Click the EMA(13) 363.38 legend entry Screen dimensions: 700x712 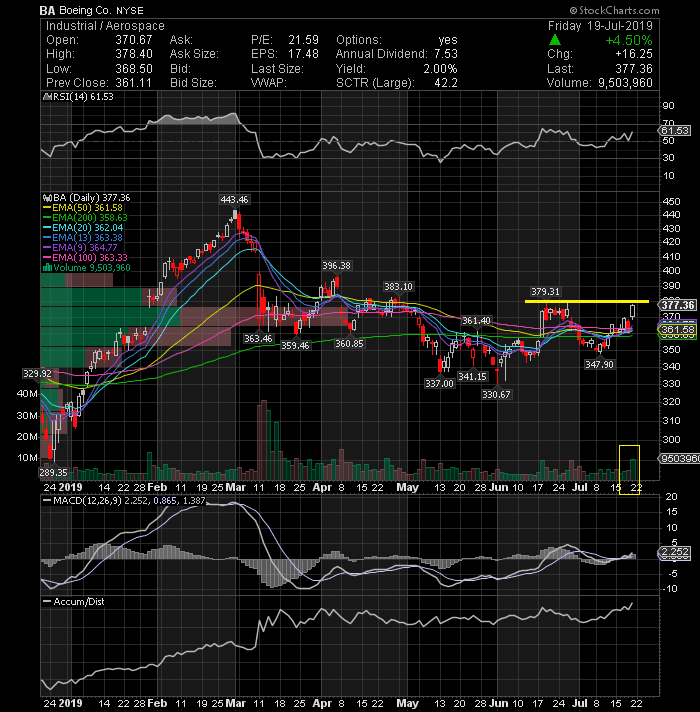[x=87, y=237]
